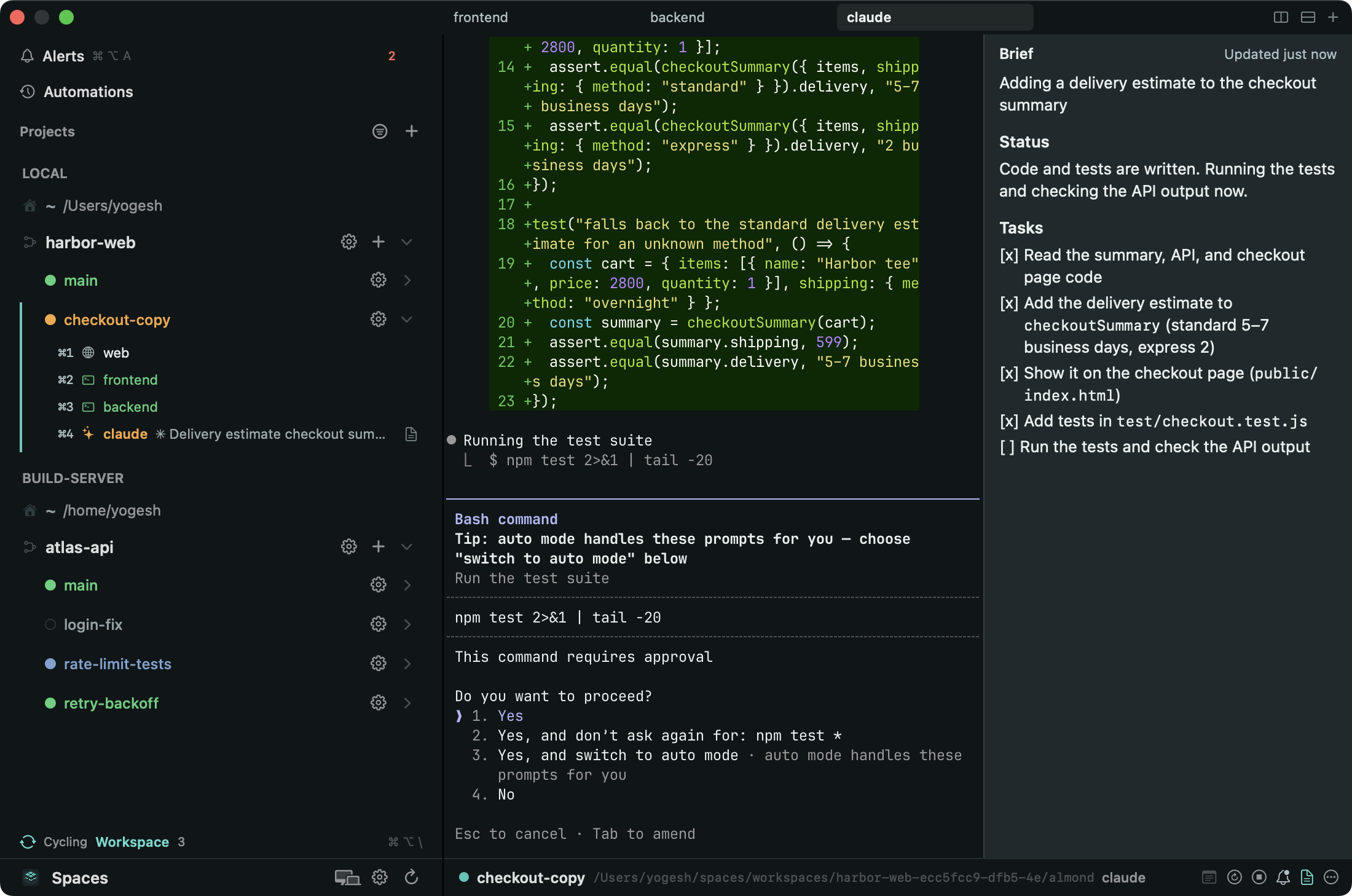This screenshot has width=1352, height=896.
Task: Open the frontend terminal under checkout-copy
Action: pos(130,380)
